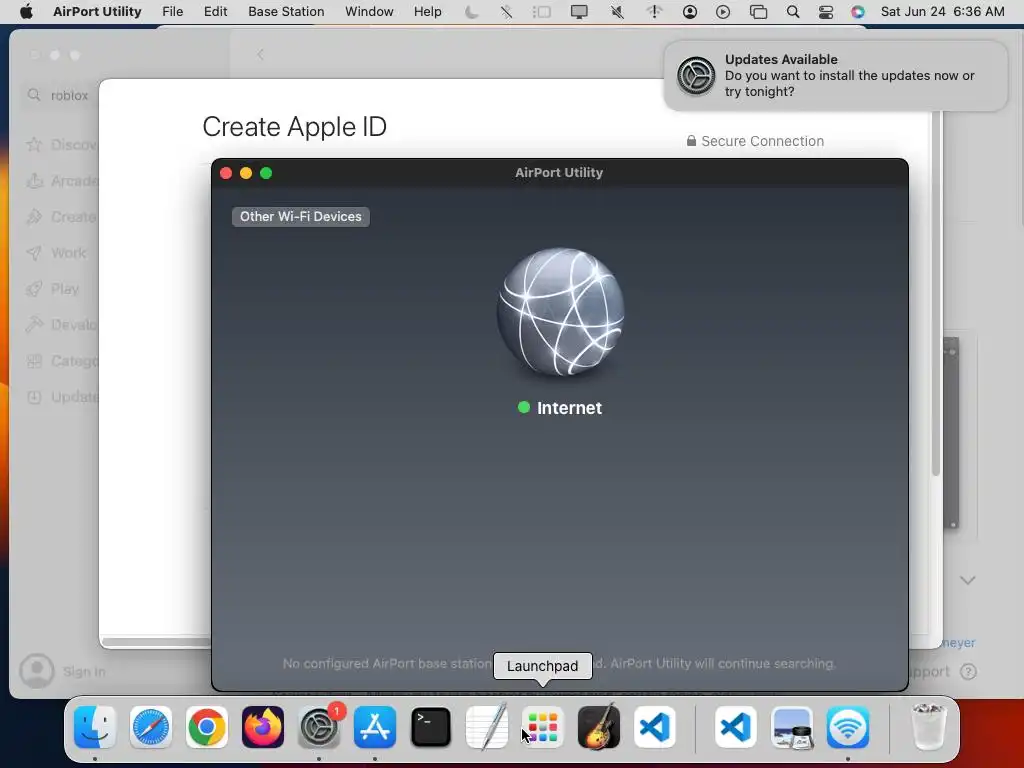This screenshot has width=1024, height=768.
Task: Launch Safari from the Dock
Action: (151, 727)
